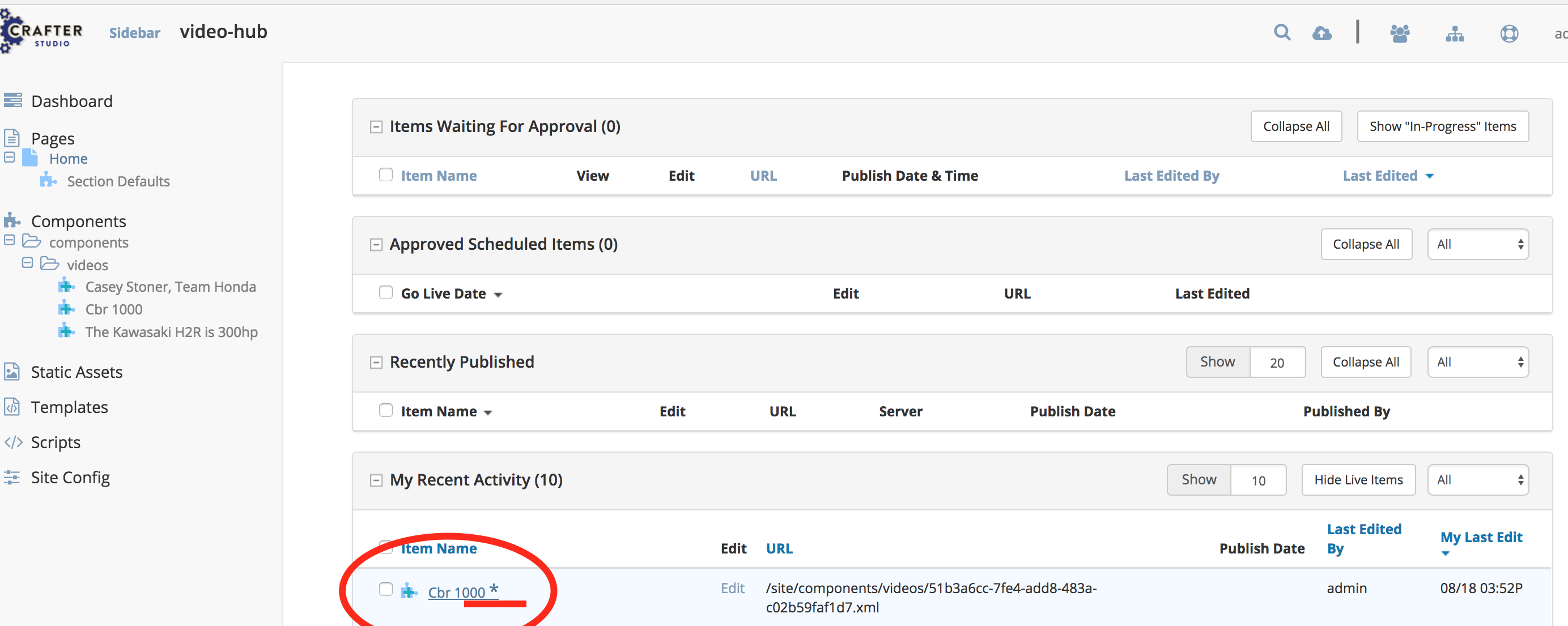
Task: Click the Crafter Studio logo
Action: (41, 32)
